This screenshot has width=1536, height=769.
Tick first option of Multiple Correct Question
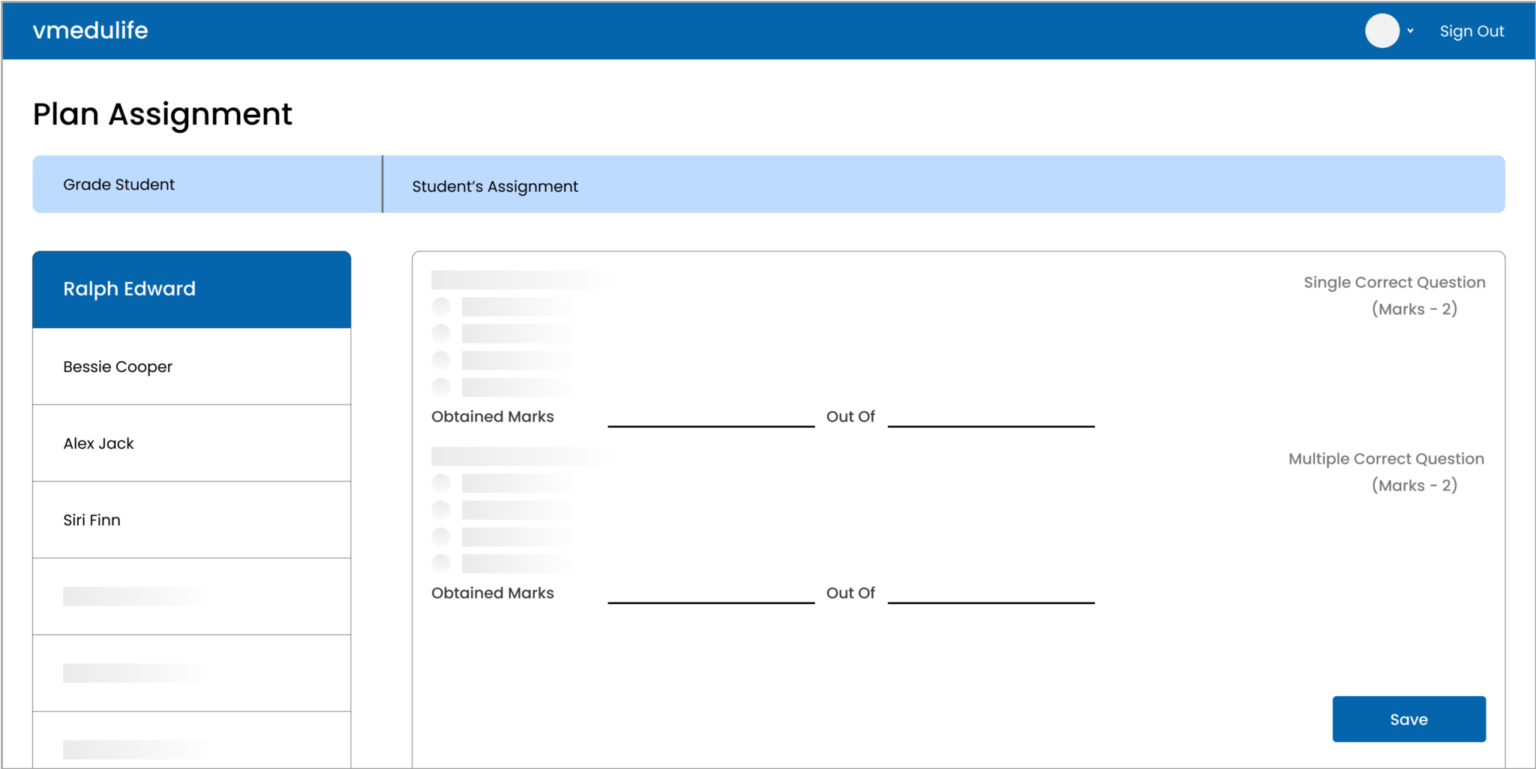pyautogui.click(x=441, y=483)
